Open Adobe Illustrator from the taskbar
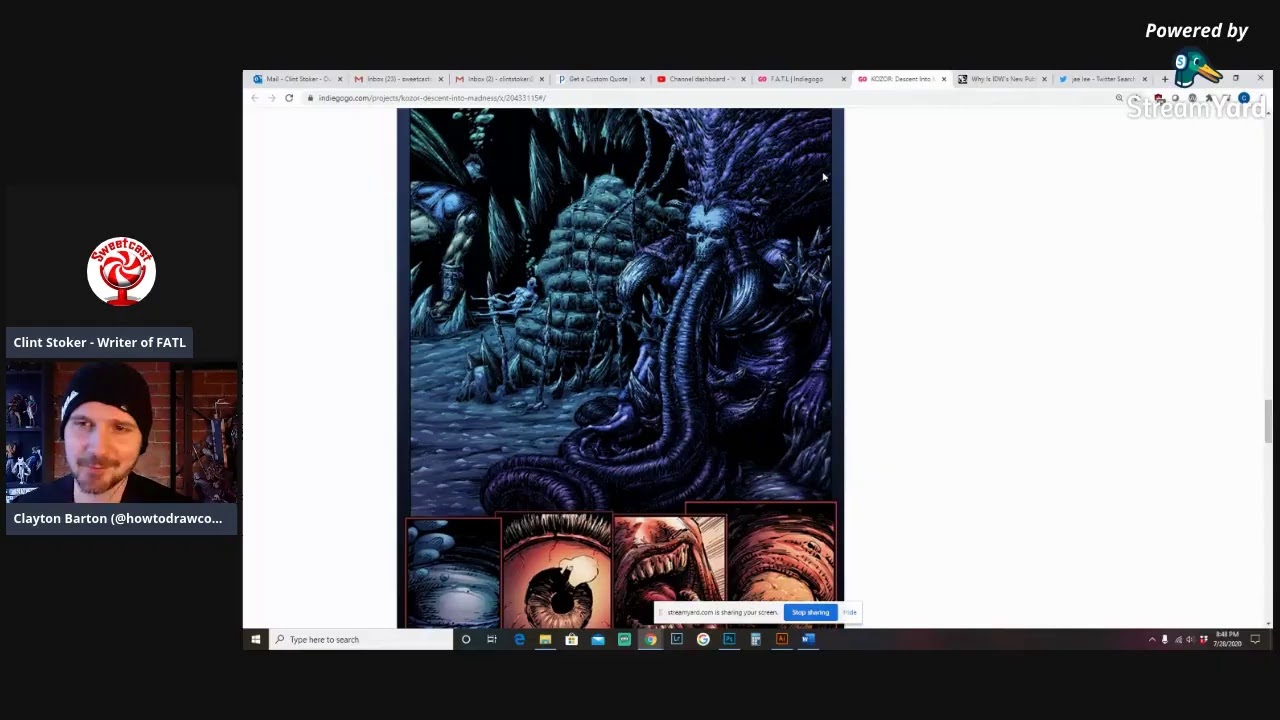Image resolution: width=1280 pixels, height=720 pixels. 782,640
